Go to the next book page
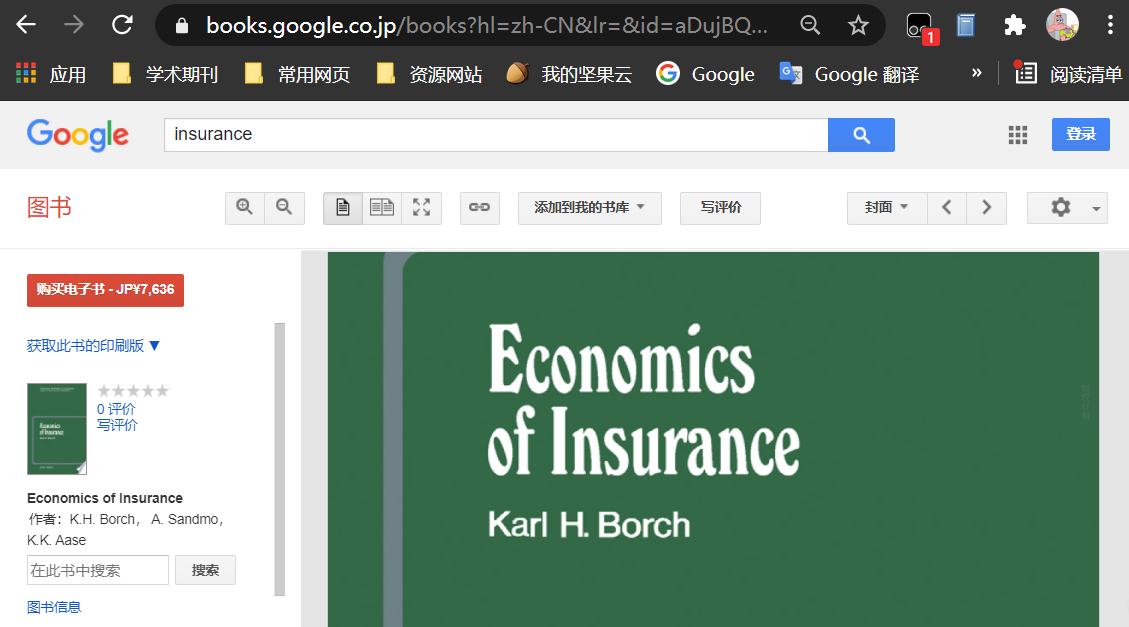The height and width of the screenshot is (627, 1129). click(x=986, y=208)
